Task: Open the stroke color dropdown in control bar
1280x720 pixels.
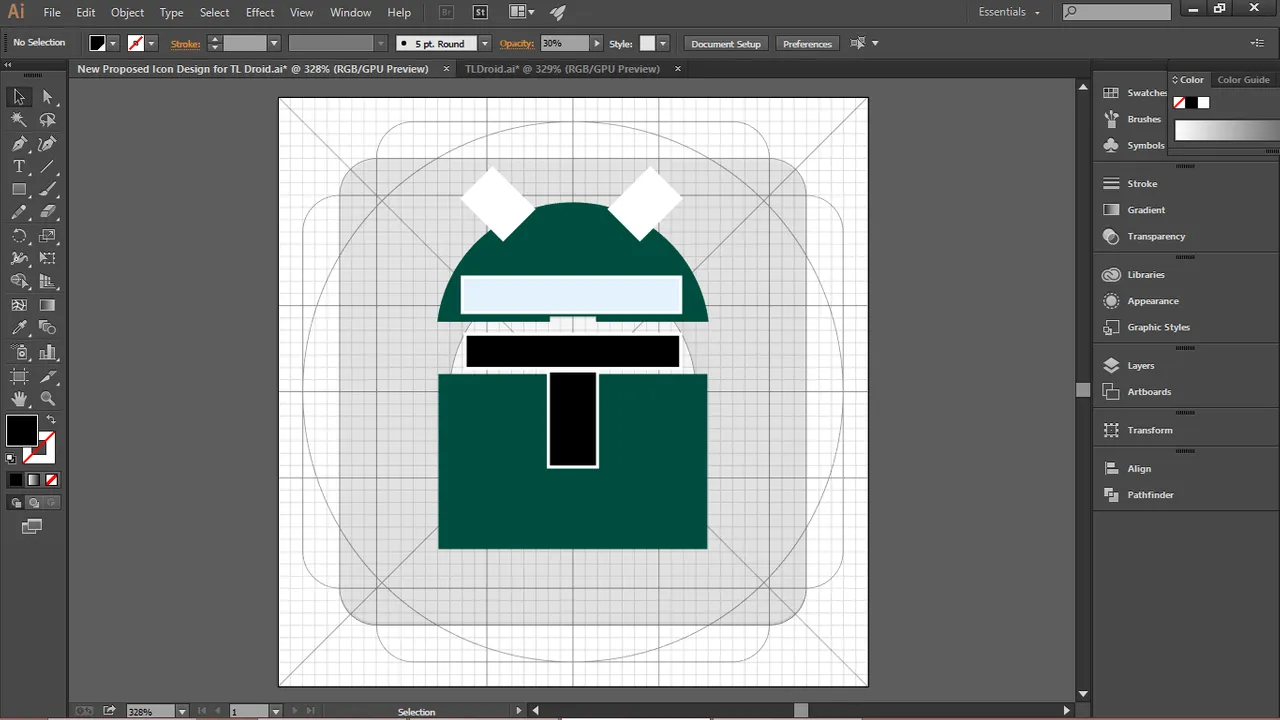Action: [x=151, y=44]
